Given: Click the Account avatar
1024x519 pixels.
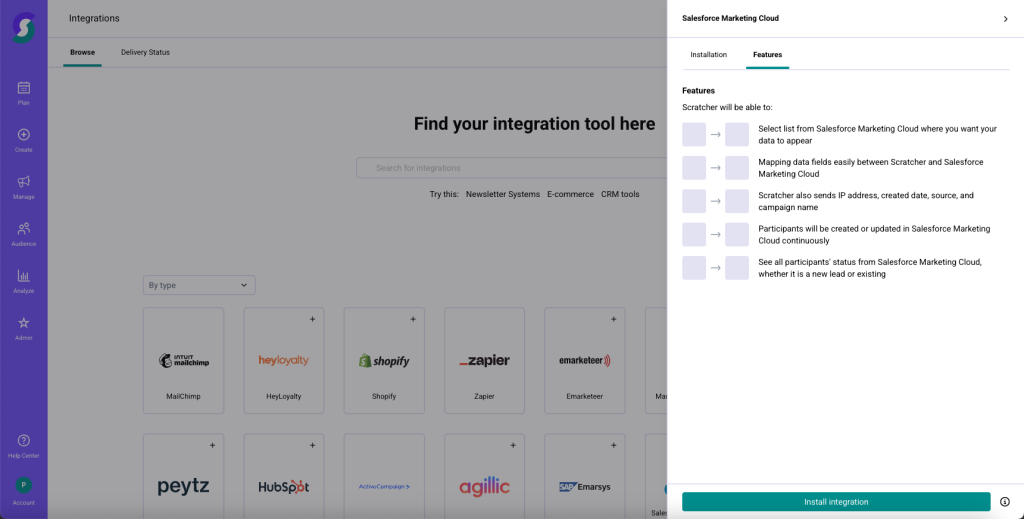Looking at the screenshot, I should coord(23,487).
